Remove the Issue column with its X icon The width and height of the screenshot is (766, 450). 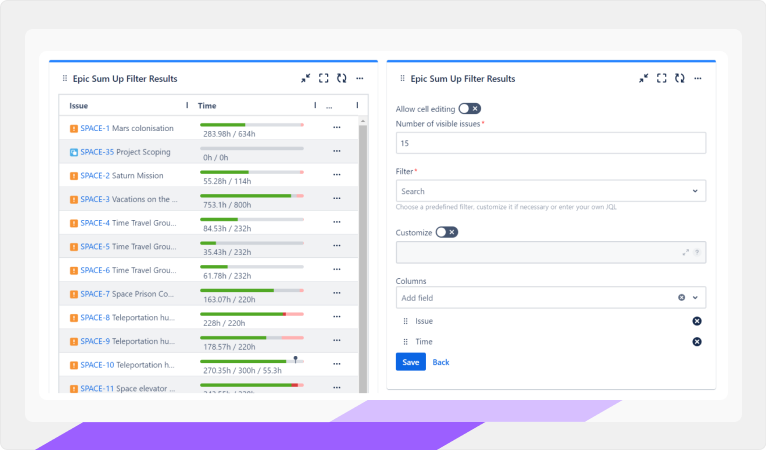(697, 321)
